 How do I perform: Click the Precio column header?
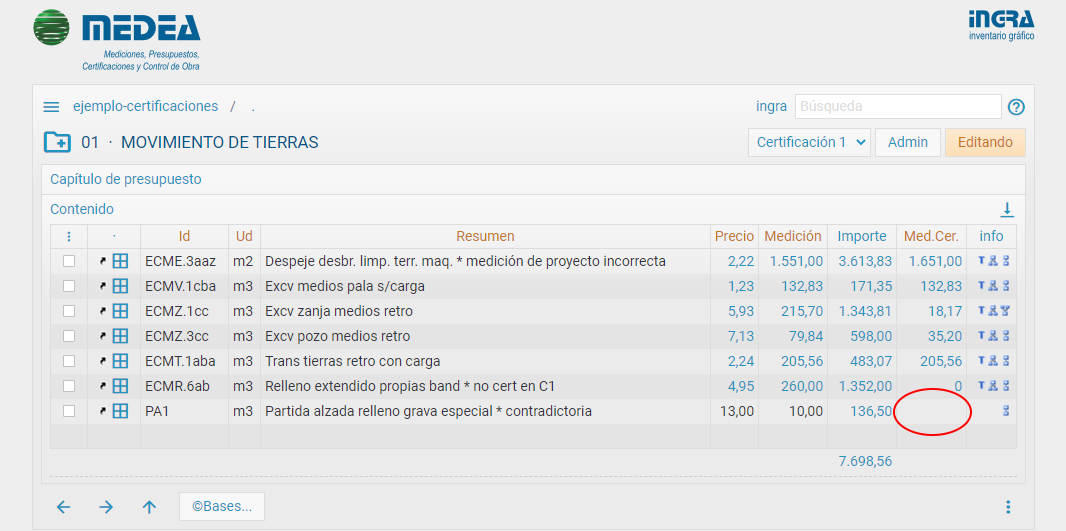pos(734,237)
